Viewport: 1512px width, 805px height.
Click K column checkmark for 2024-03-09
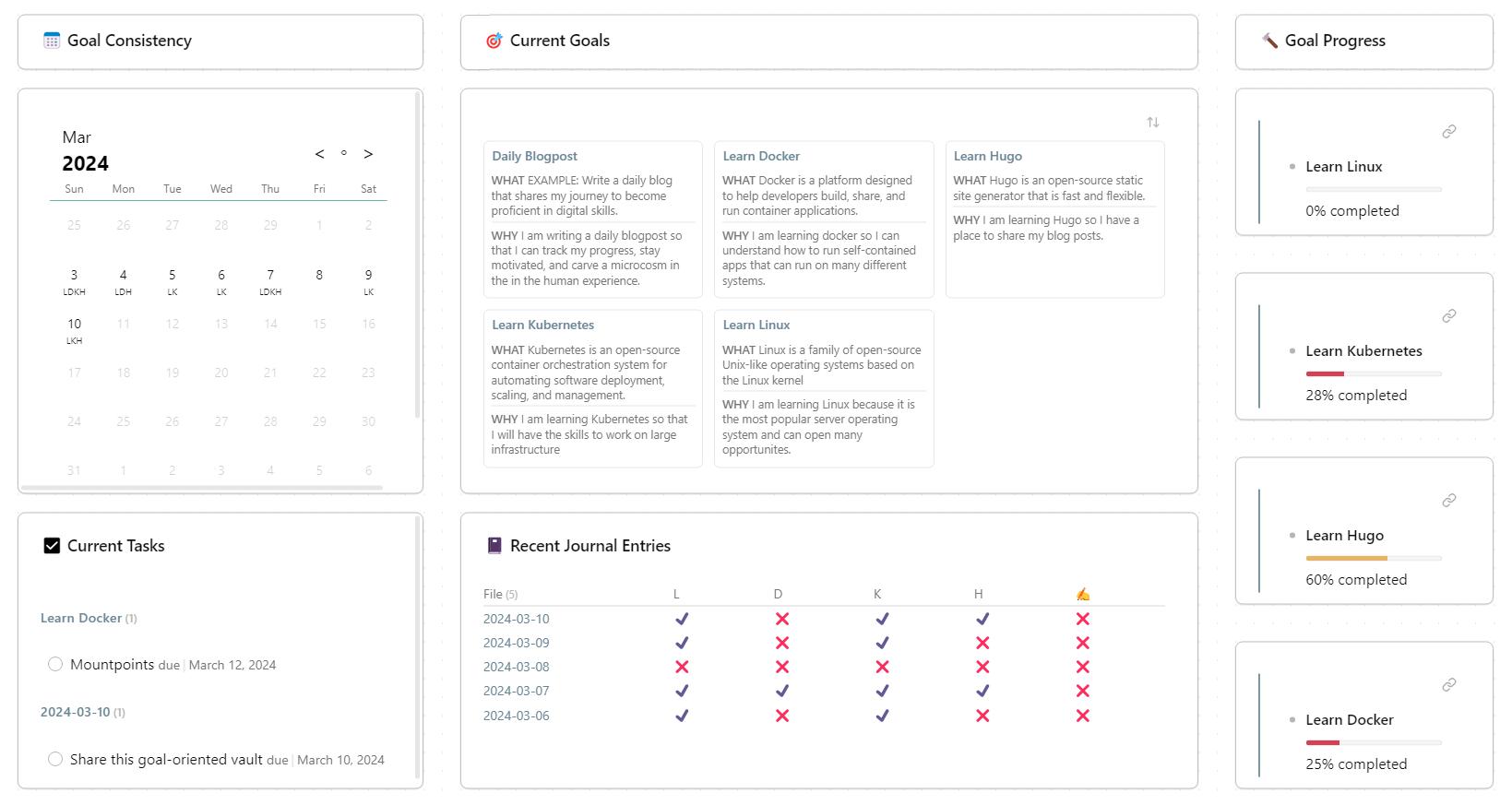(x=882, y=643)
